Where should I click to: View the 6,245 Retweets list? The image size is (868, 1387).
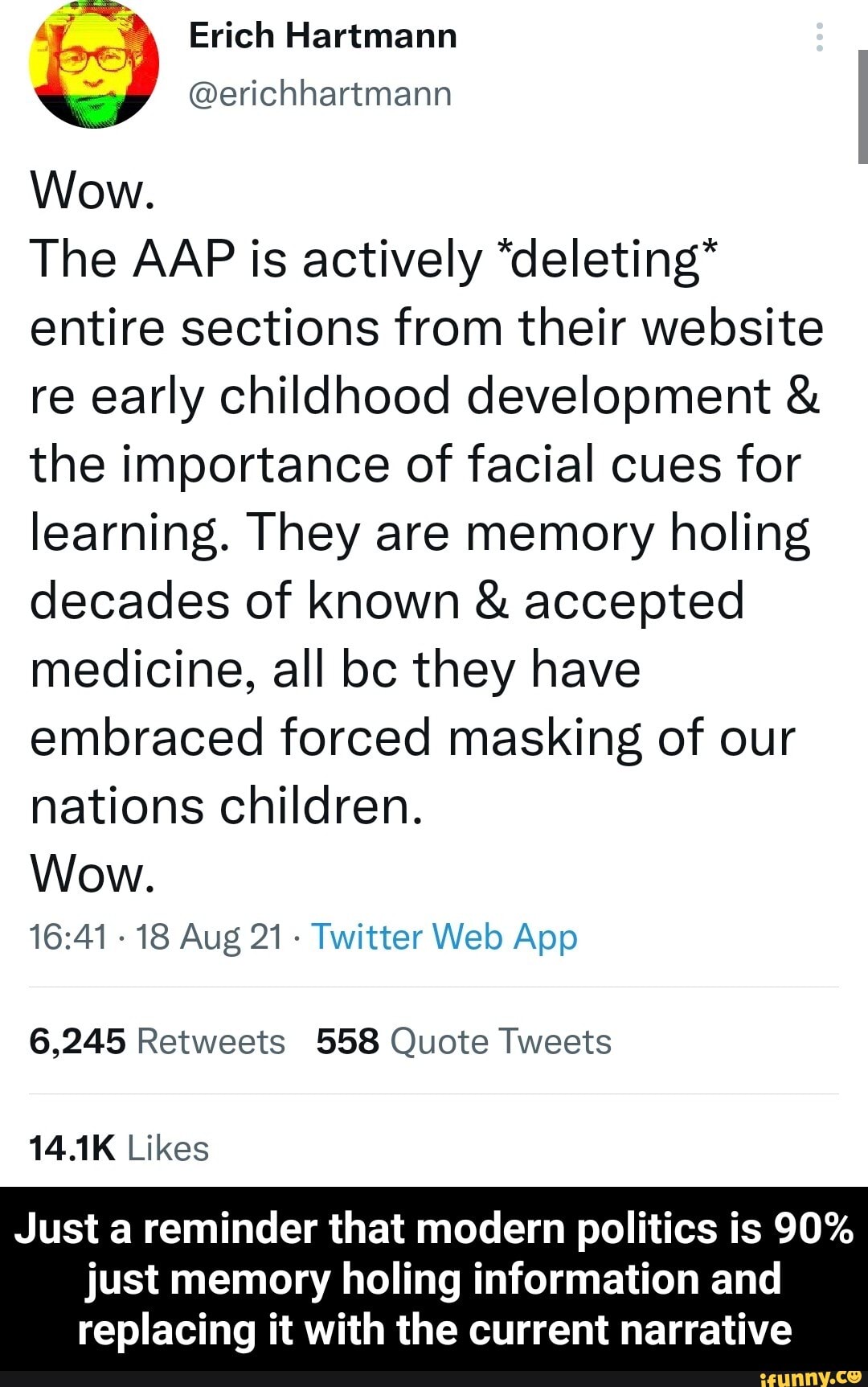(157, 1041)
